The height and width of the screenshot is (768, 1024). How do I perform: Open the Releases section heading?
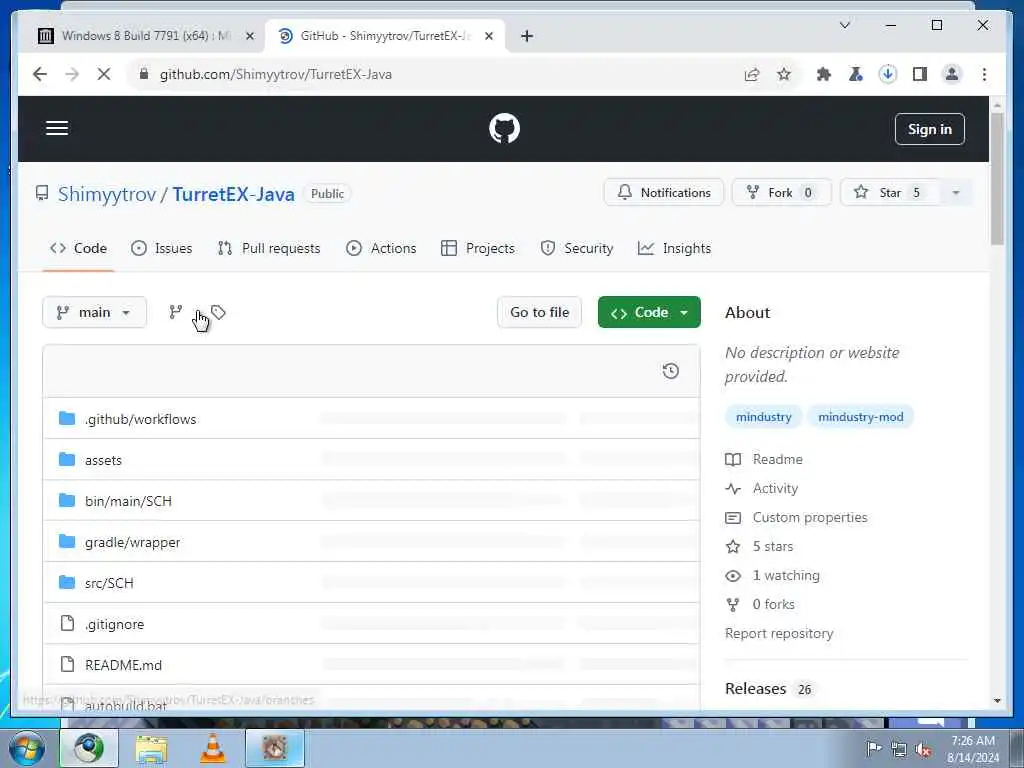click(755, 688)
